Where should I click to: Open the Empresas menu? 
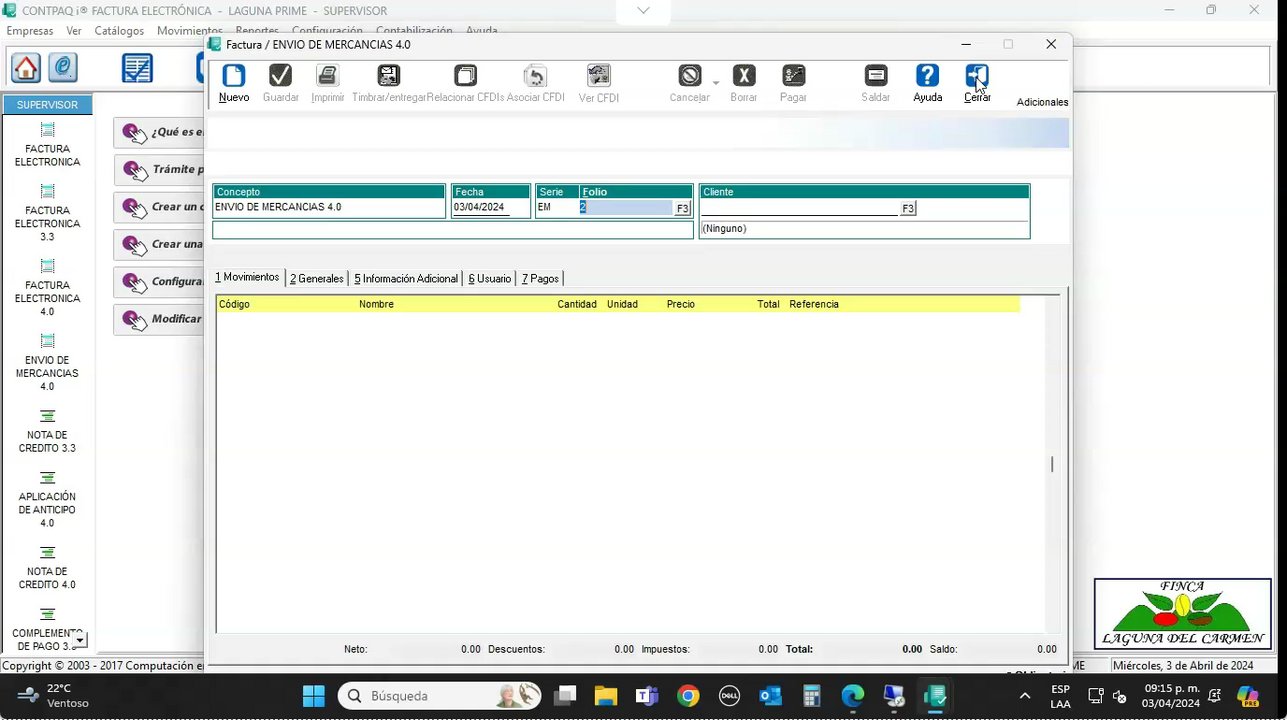coord(30,31)
